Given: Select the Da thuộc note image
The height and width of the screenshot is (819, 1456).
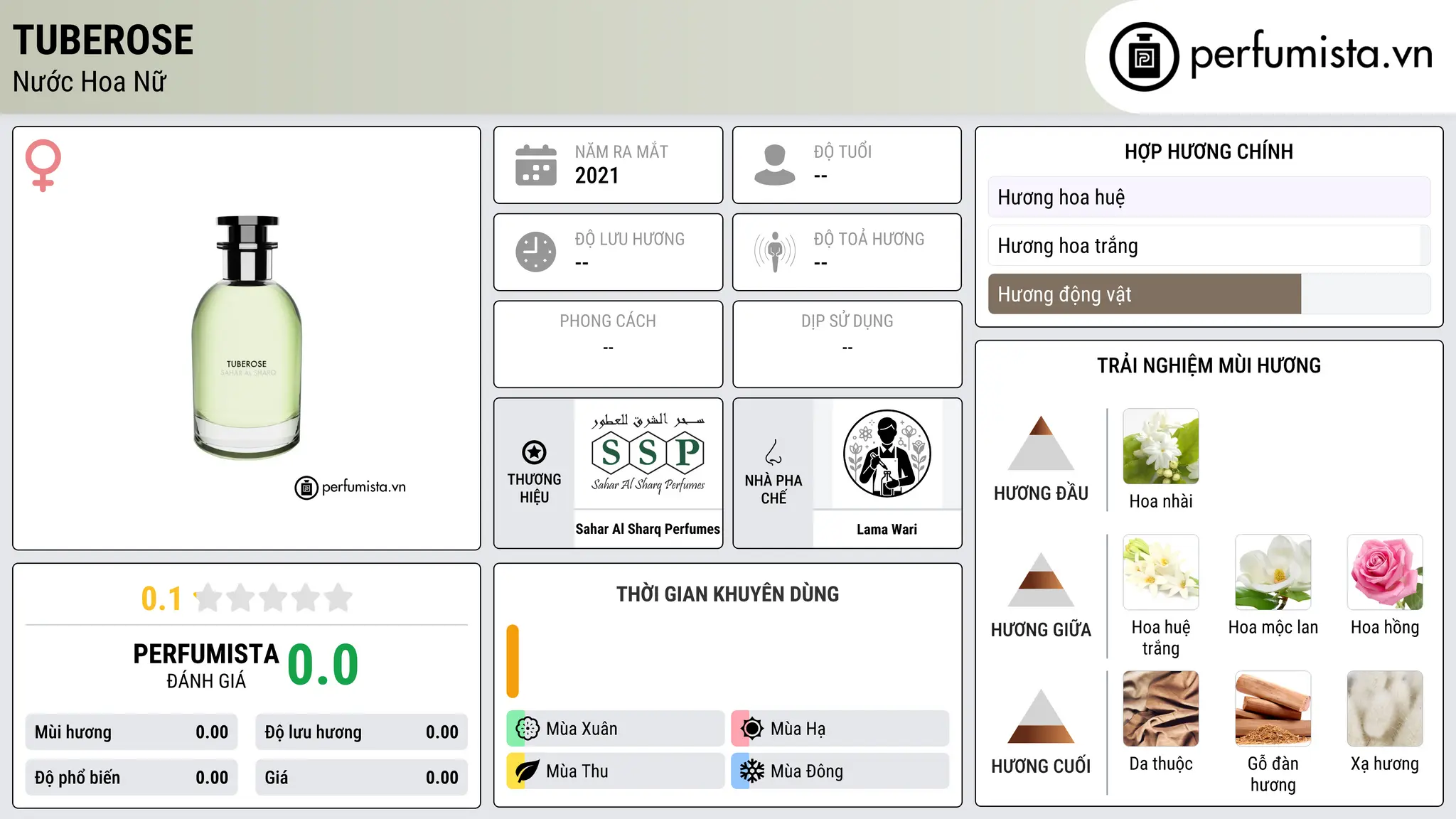Looking at the screenshot, I should pos(1161,709).
